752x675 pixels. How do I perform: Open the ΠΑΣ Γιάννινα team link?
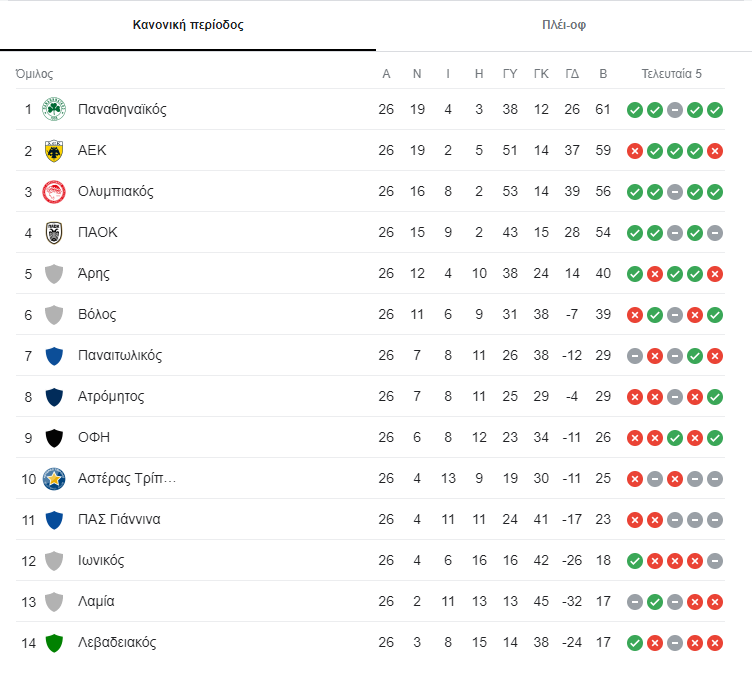pyautogui.click(x=119, y=520)
